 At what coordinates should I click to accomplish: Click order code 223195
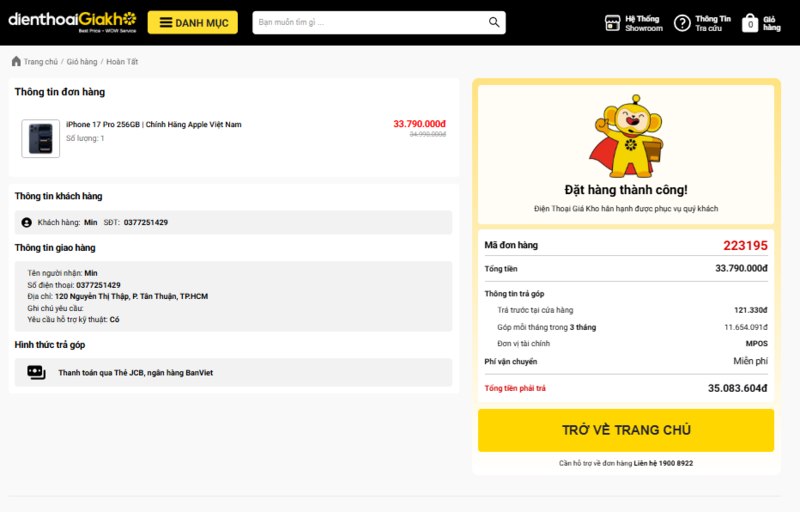(x=745, y=245)
